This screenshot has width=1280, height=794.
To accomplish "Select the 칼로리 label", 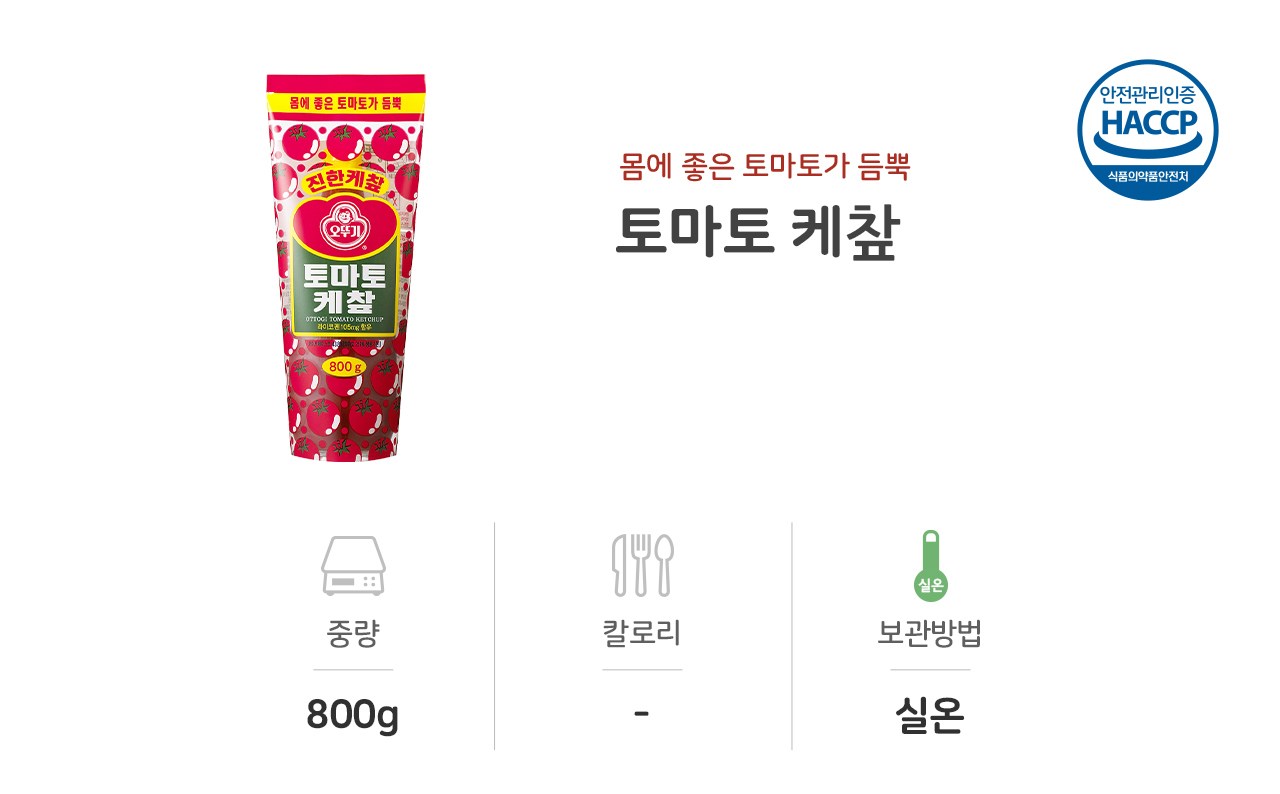I will [642, 634].
